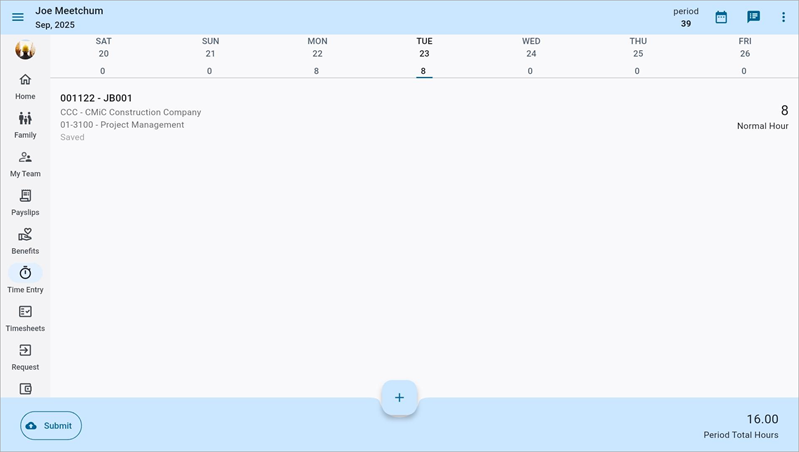Select Thursday 25 day tab
The image size is (799, 452).
(x=638, y=56)
